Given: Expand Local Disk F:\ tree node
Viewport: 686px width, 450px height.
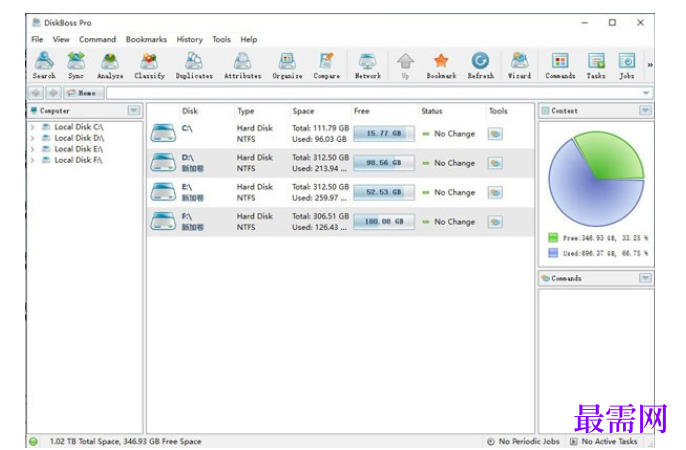Looking at the screenshot, I should 33,160.
